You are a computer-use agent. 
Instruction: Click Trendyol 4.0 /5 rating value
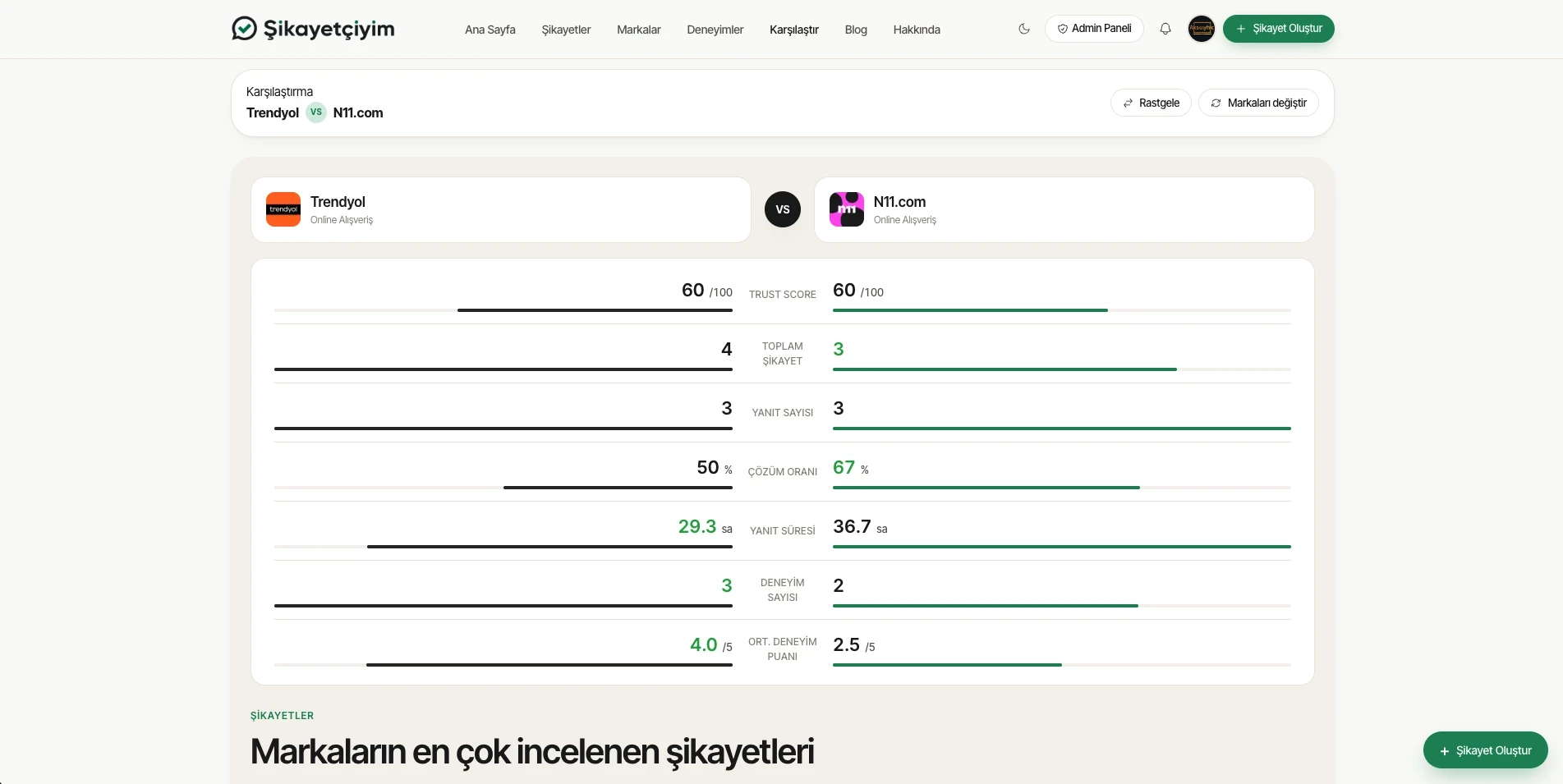tap(711, 645)
